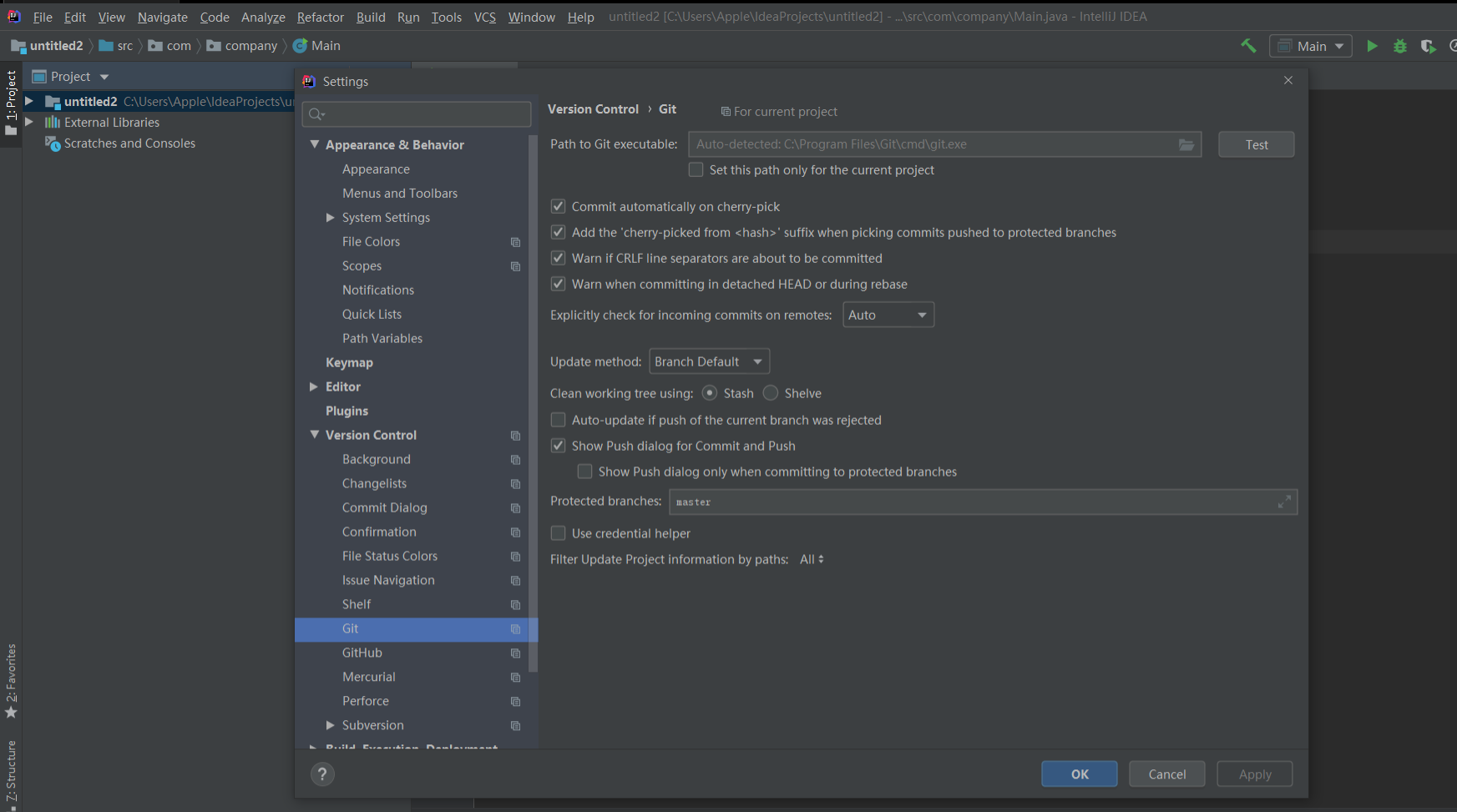Click the project-level icon beside Issue Navigation

click(x=515, y=581)
